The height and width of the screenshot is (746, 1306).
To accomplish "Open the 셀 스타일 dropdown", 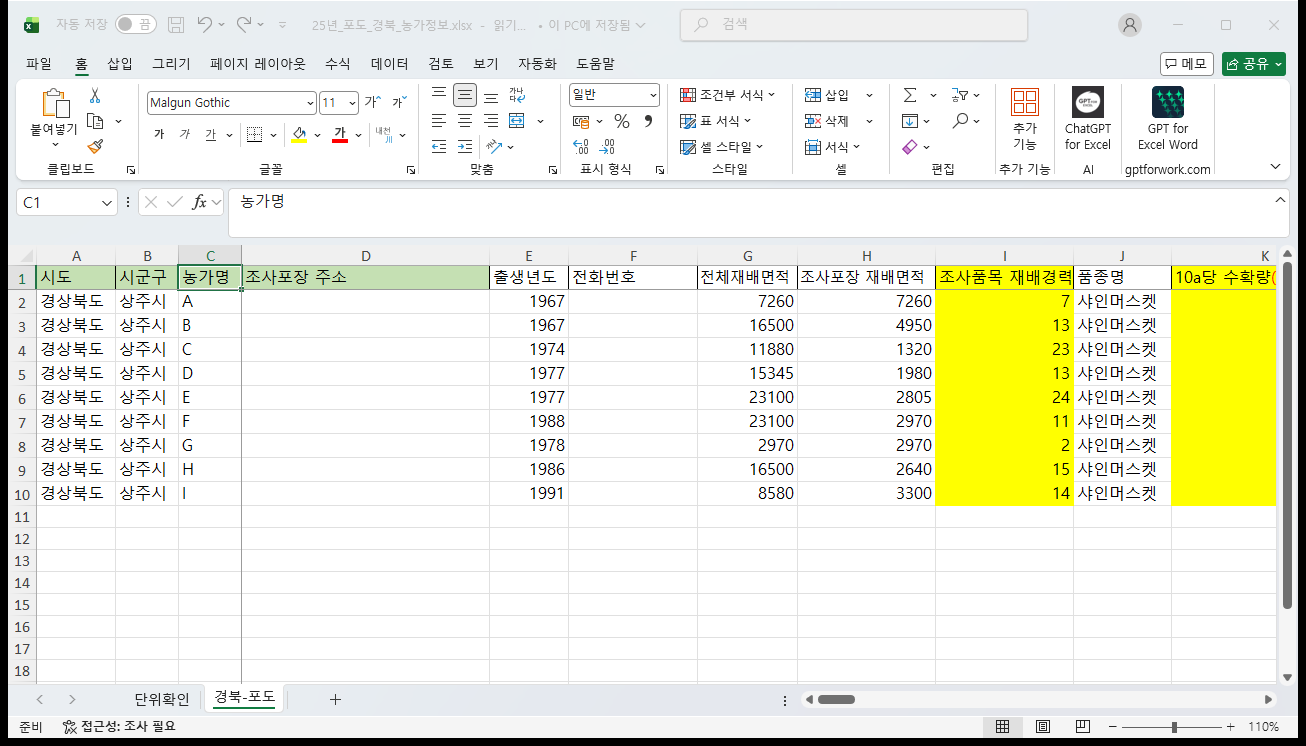I will [x=722, y=147].
